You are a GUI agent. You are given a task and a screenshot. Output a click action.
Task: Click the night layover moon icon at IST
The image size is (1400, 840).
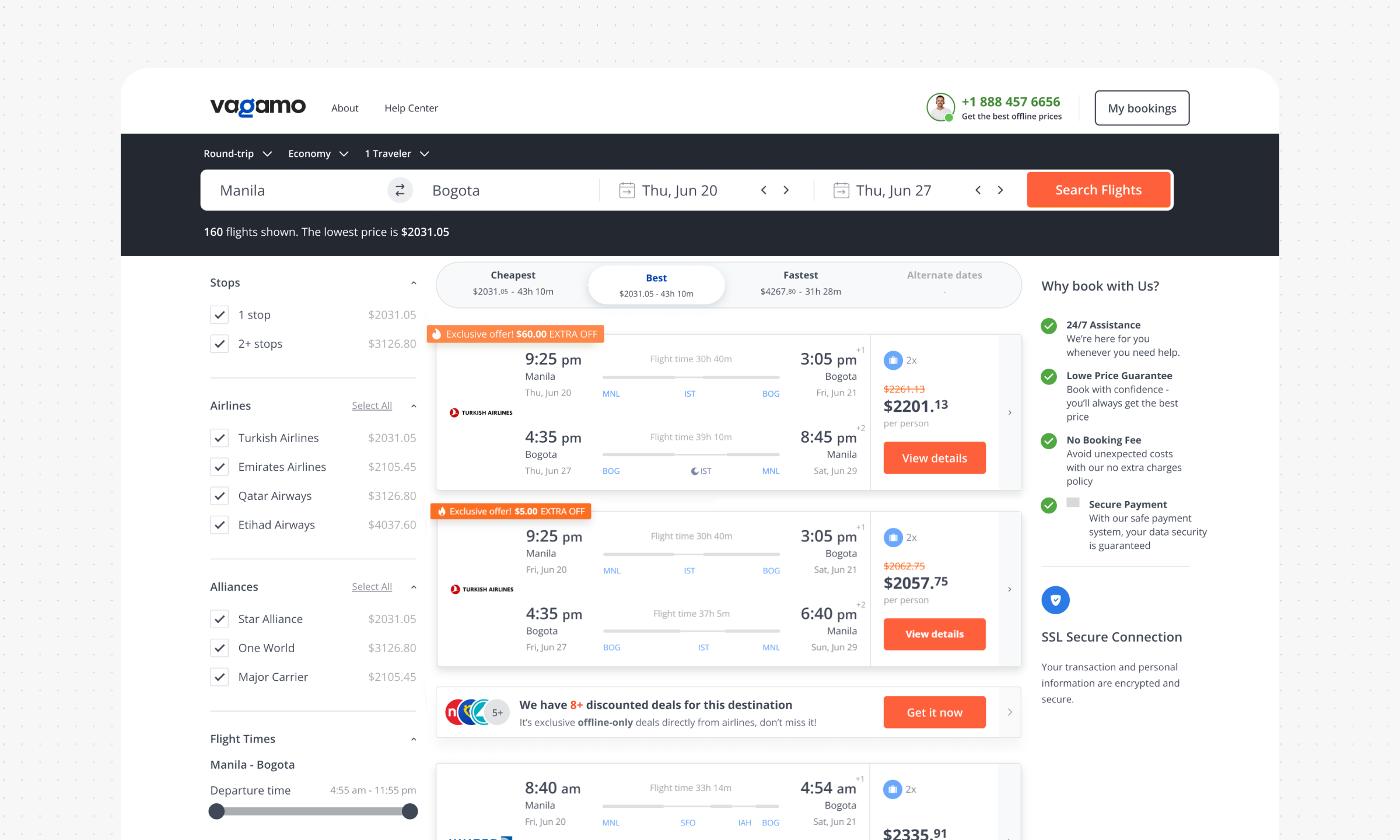(x=694, y=471)
